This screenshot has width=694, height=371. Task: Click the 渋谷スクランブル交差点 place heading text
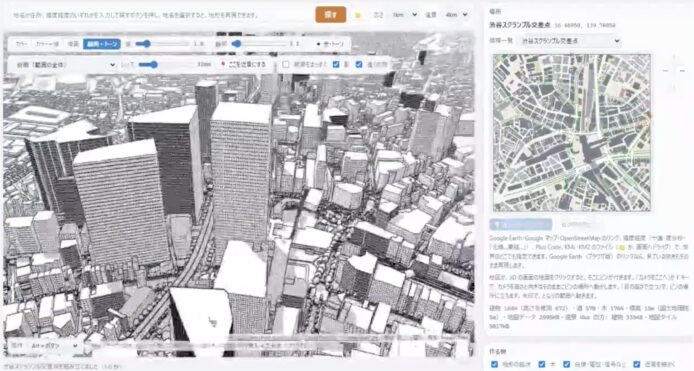(x=520, y=25)
